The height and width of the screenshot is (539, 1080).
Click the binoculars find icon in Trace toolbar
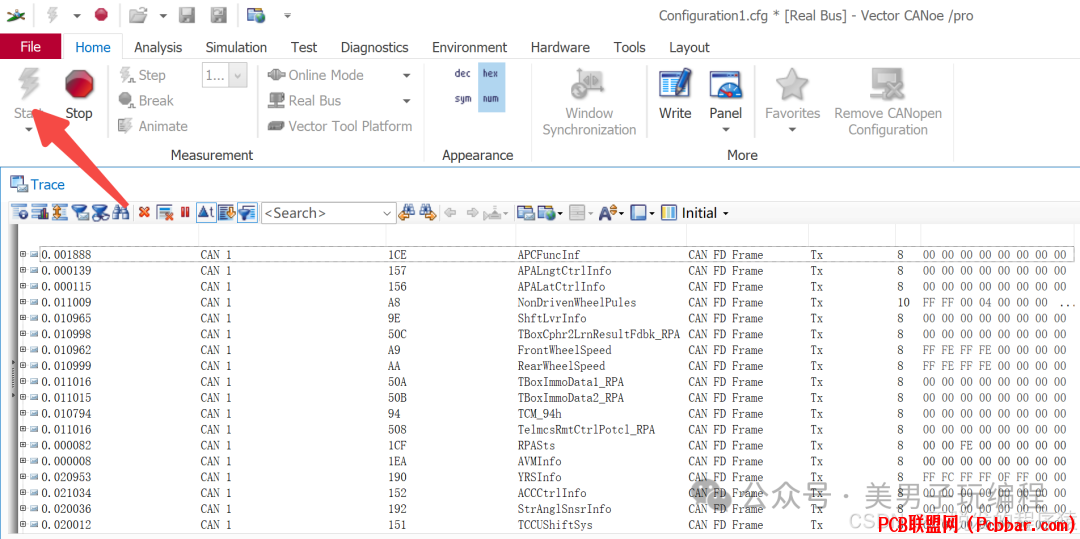pyautogui.click(x=121, y=213)
